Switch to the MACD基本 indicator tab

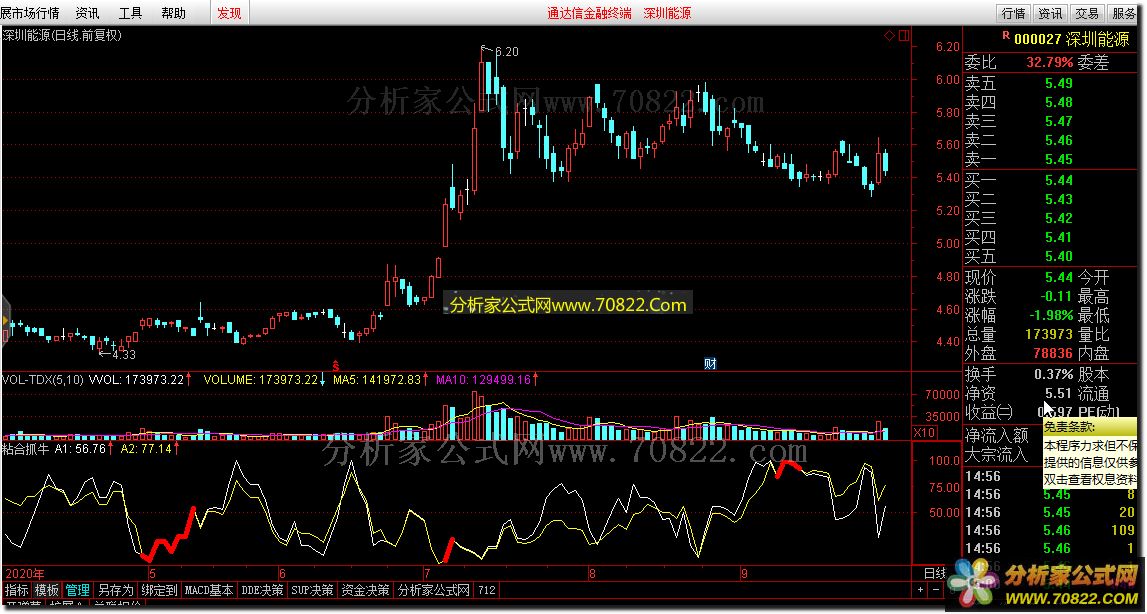(x=209, y=590)
